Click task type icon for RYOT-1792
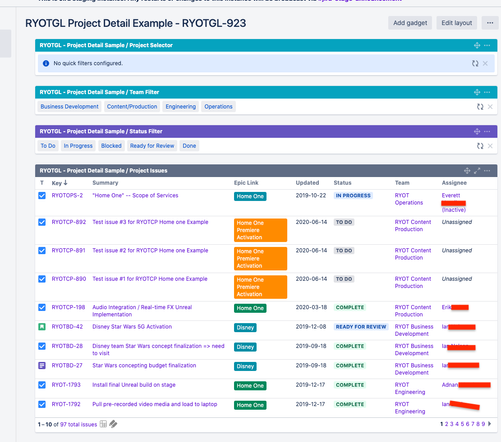 (x=42, y=404)
